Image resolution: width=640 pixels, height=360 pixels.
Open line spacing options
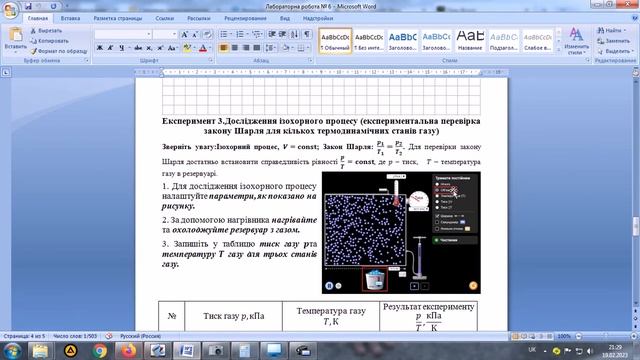point(270,48)
